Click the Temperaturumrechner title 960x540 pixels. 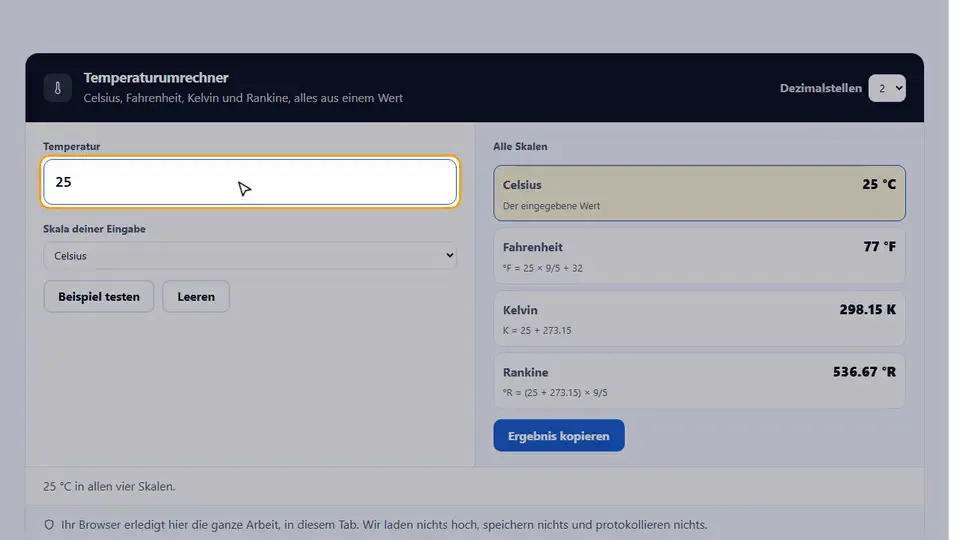[x=156, y=78]
